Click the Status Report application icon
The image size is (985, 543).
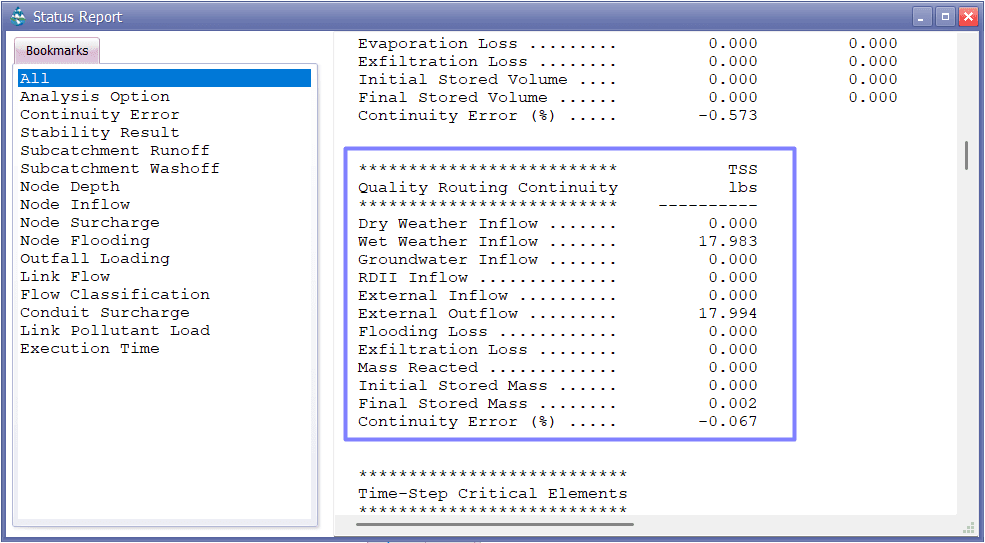click(x=19, y=16)
